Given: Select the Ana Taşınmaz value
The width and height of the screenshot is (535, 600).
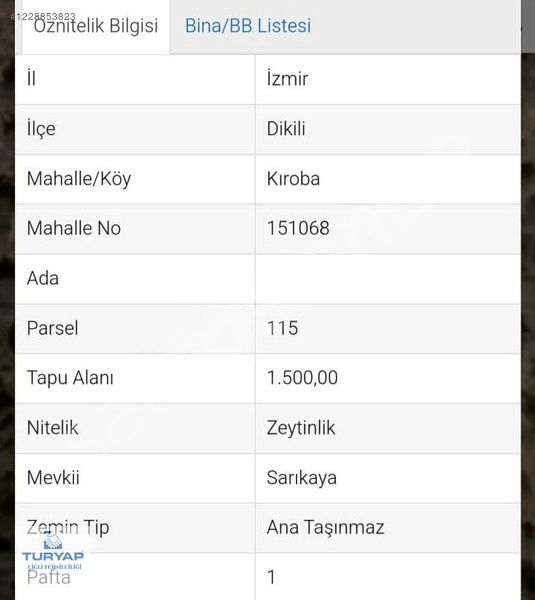Looking at the screenshot, I should [325, 528].
